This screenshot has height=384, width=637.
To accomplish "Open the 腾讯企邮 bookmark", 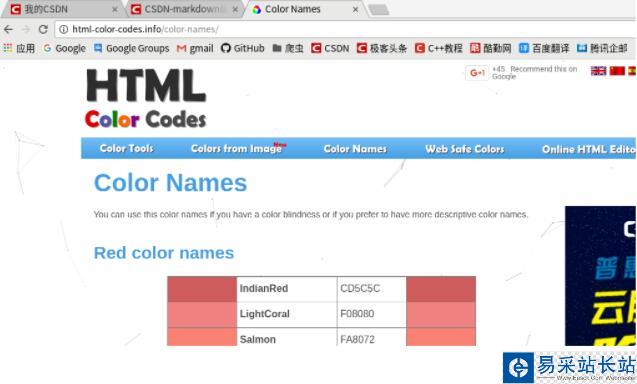I will pyautogui.click(x=602, y=48).
